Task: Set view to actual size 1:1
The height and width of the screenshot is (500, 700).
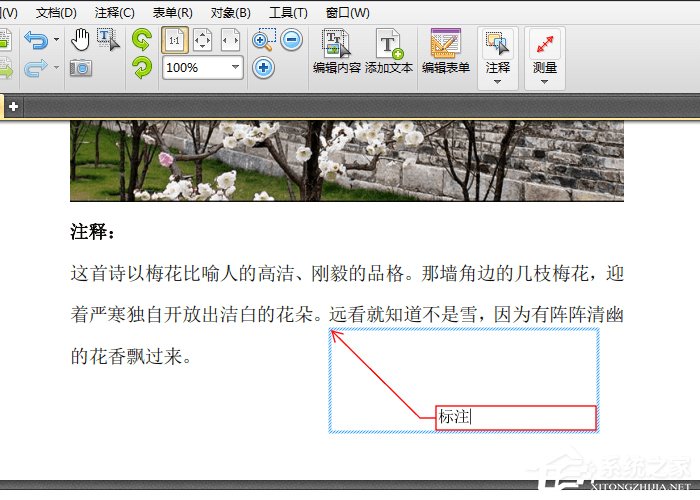Action: pos(175,40)
